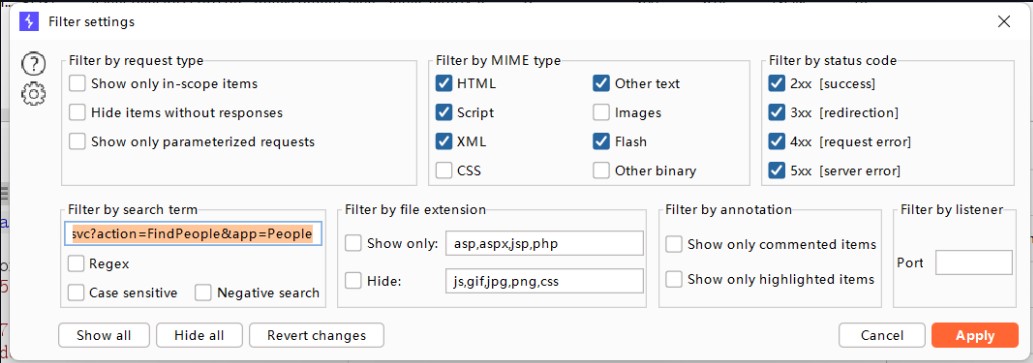Uncheck the XML MIME type
Image resolution: width=1033 pixels, height=363 pixels.
click(x=444, y=142)
